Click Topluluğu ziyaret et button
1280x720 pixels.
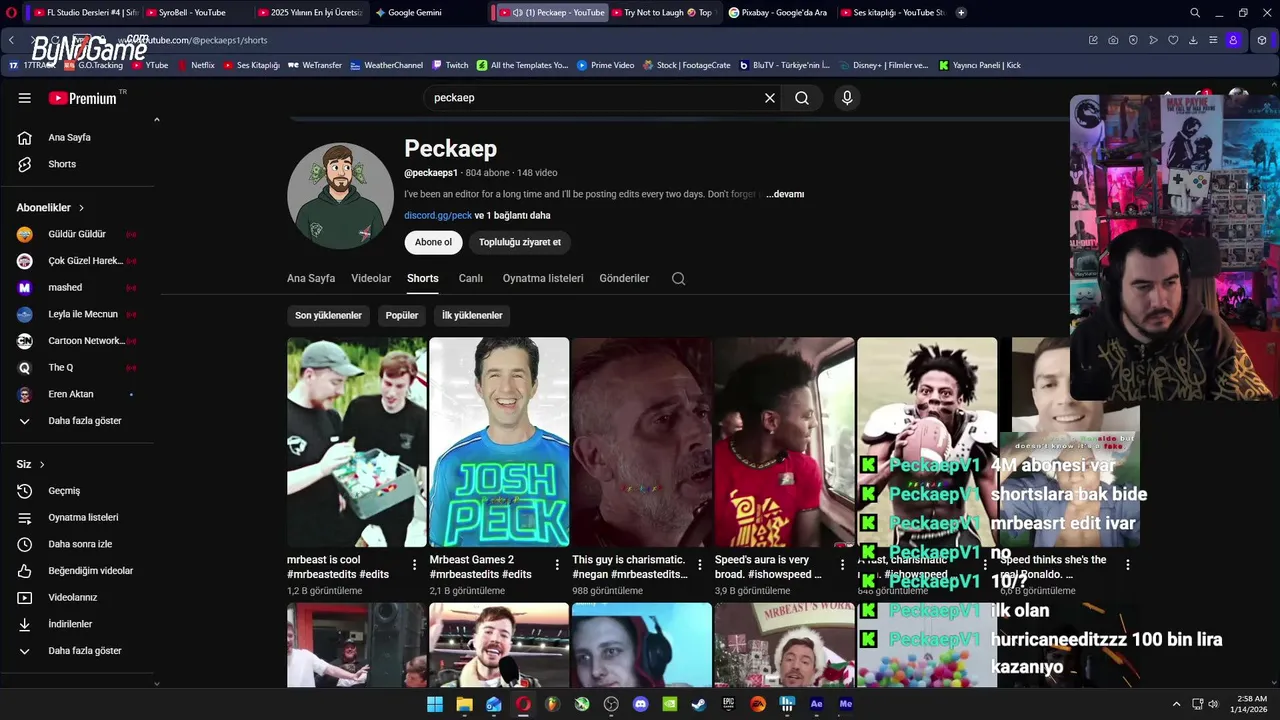(x=520, y=242)
